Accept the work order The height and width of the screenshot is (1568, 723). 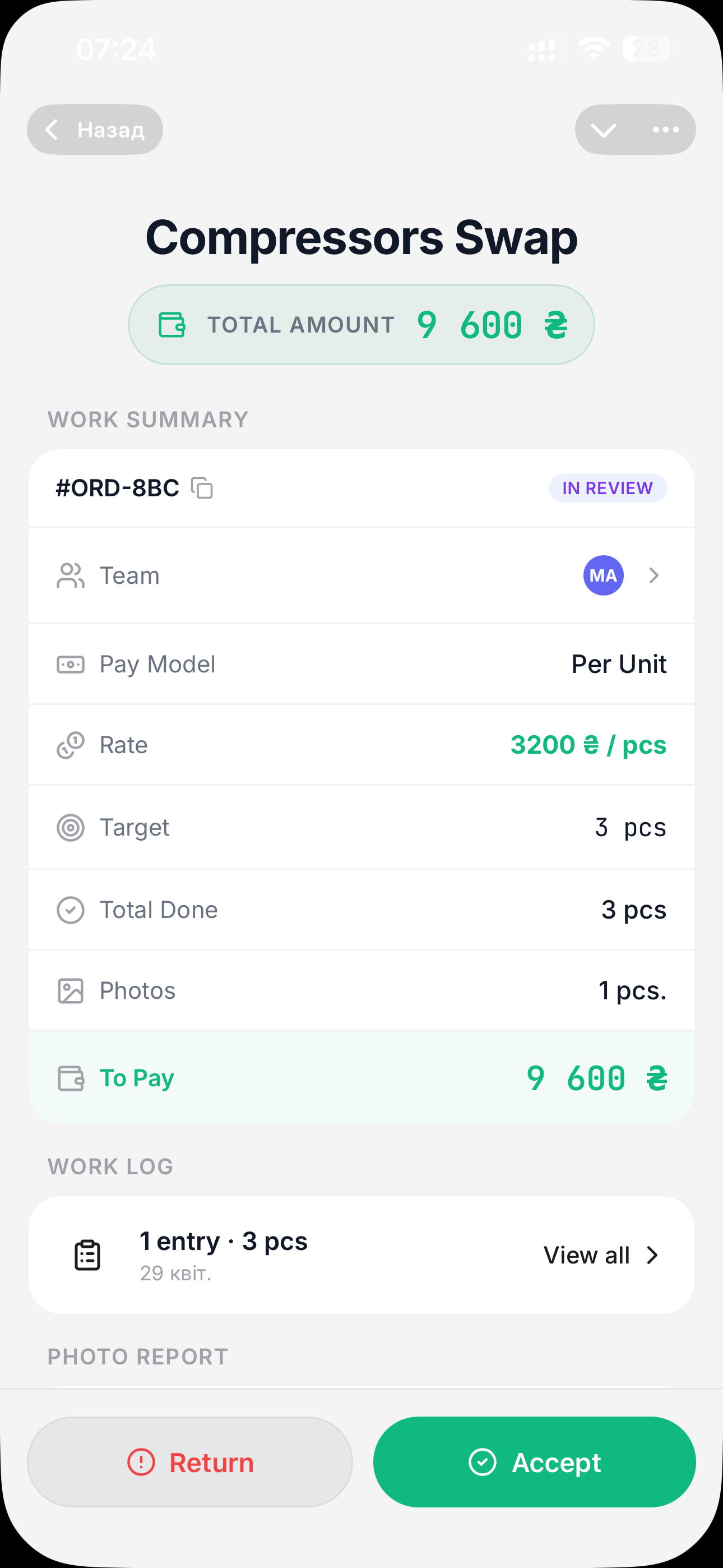[x=534, y=1462]
